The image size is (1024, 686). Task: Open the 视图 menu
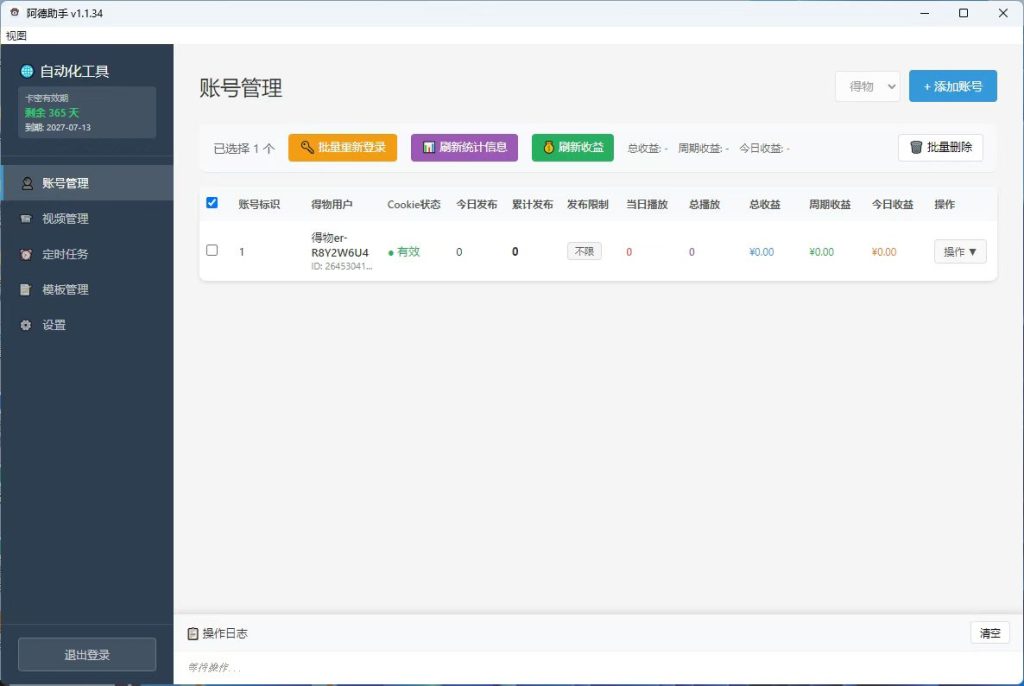(x=16, y=35)
